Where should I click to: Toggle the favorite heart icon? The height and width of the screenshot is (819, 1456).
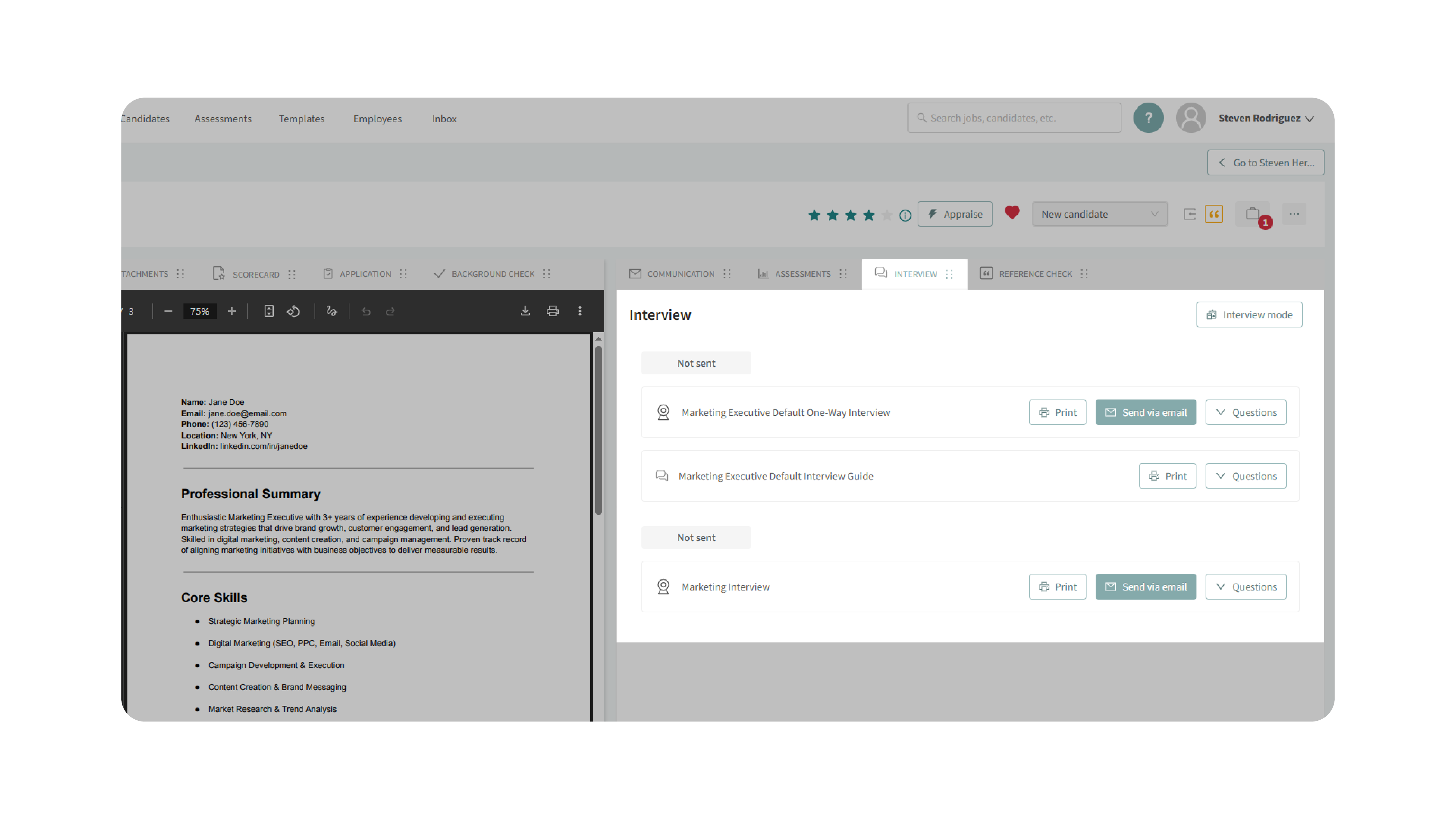coord(1012,213)
